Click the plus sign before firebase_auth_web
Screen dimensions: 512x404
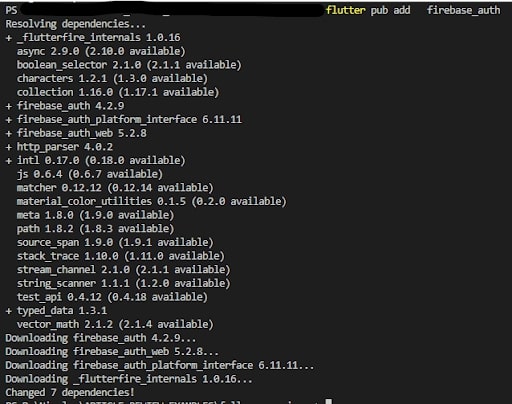pos(9,134)
